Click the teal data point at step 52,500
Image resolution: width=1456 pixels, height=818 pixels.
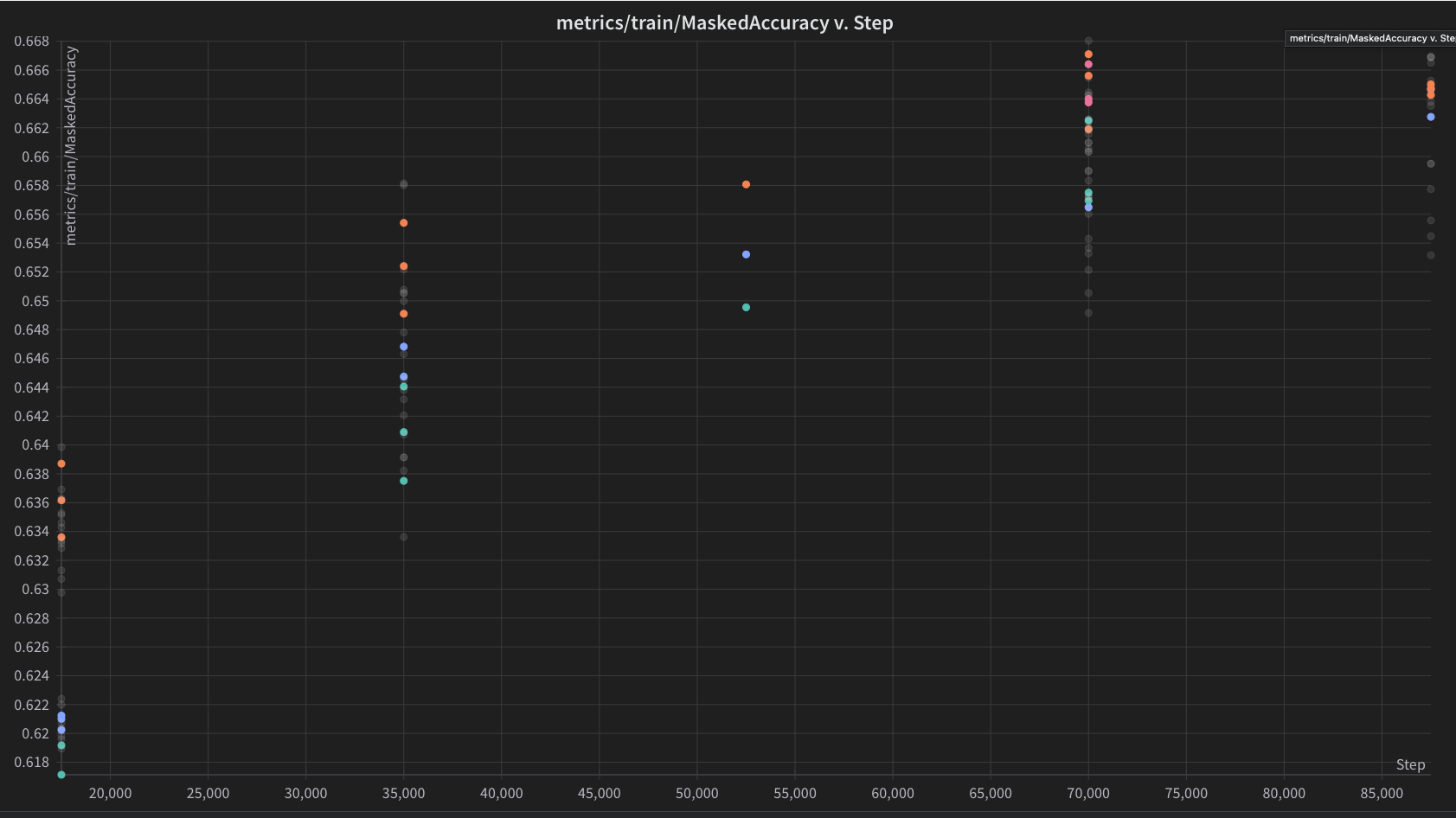[746, 307]
